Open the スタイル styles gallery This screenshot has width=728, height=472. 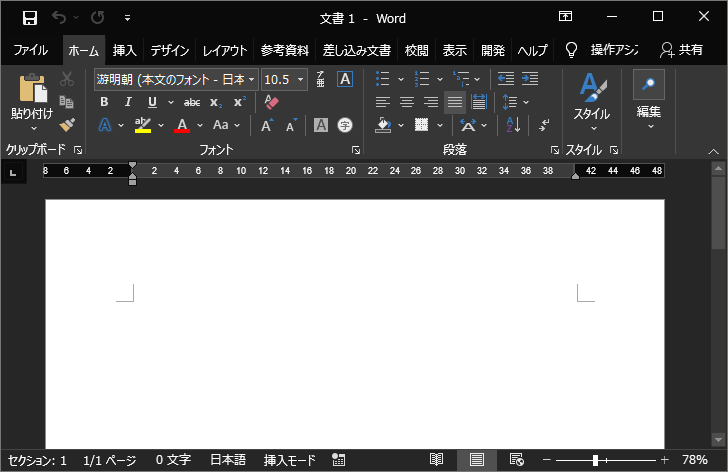pyautogui.click(x=592, y=101)
